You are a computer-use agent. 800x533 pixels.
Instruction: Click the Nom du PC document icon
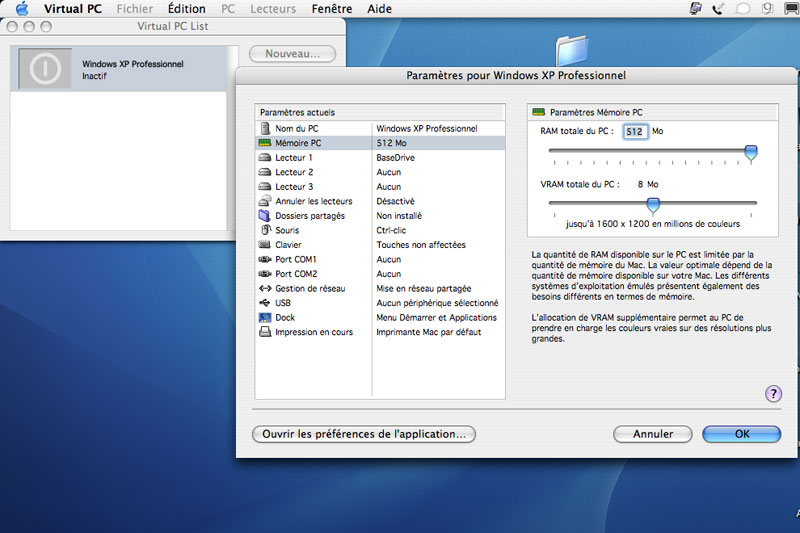pos(265,129)
